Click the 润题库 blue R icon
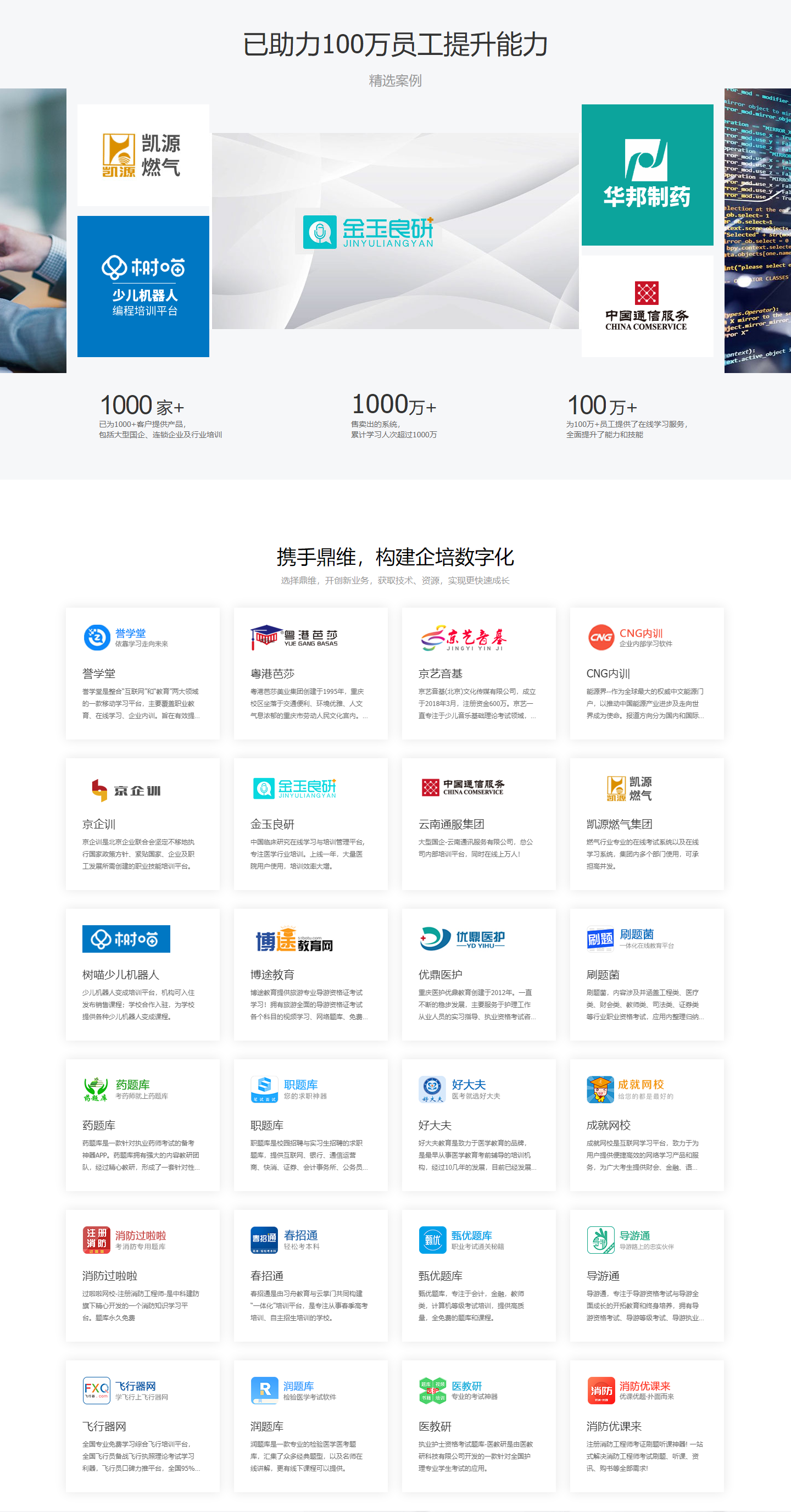The height and width of the screenshot is (1512, 791). (265, 1391)
